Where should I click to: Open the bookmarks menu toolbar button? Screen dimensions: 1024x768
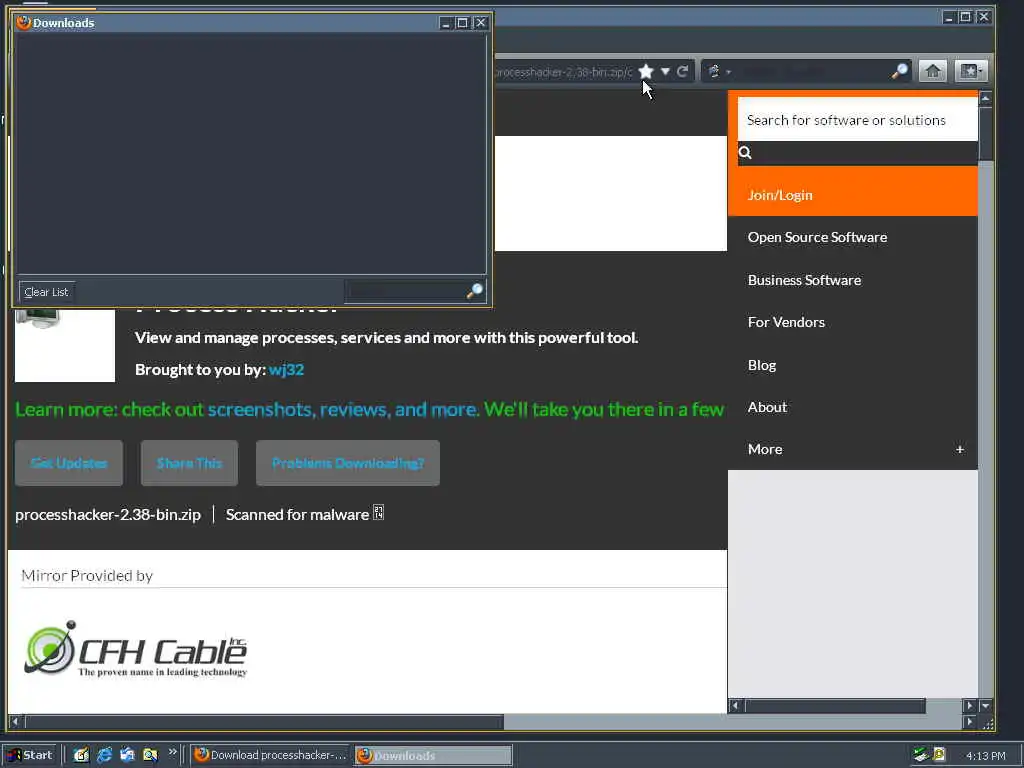point(970,71)
